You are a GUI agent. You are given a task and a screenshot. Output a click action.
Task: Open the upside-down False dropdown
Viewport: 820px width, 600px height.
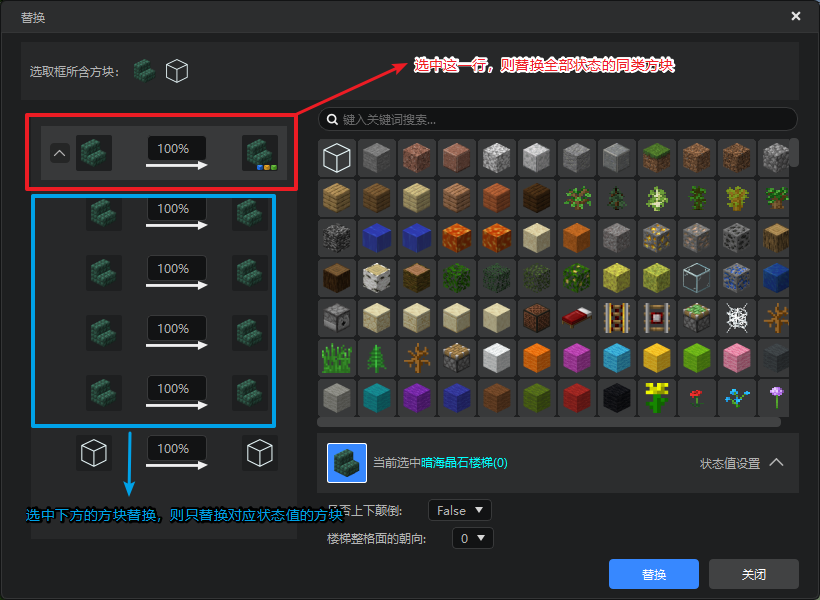460,510
